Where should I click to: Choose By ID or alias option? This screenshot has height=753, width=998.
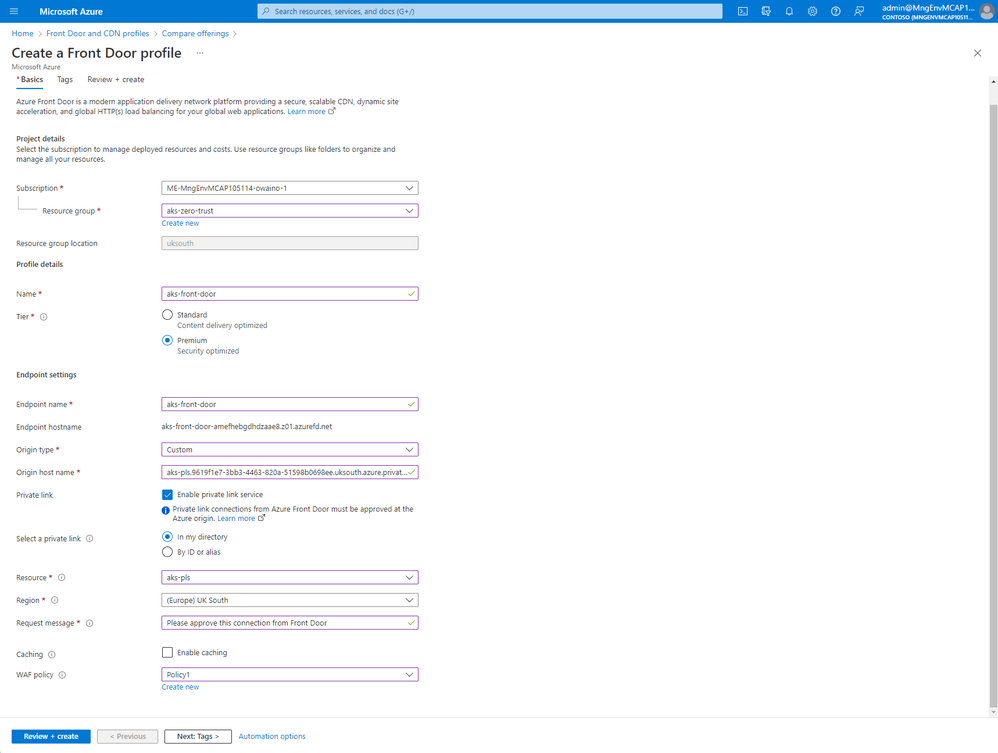coord(167,552)
